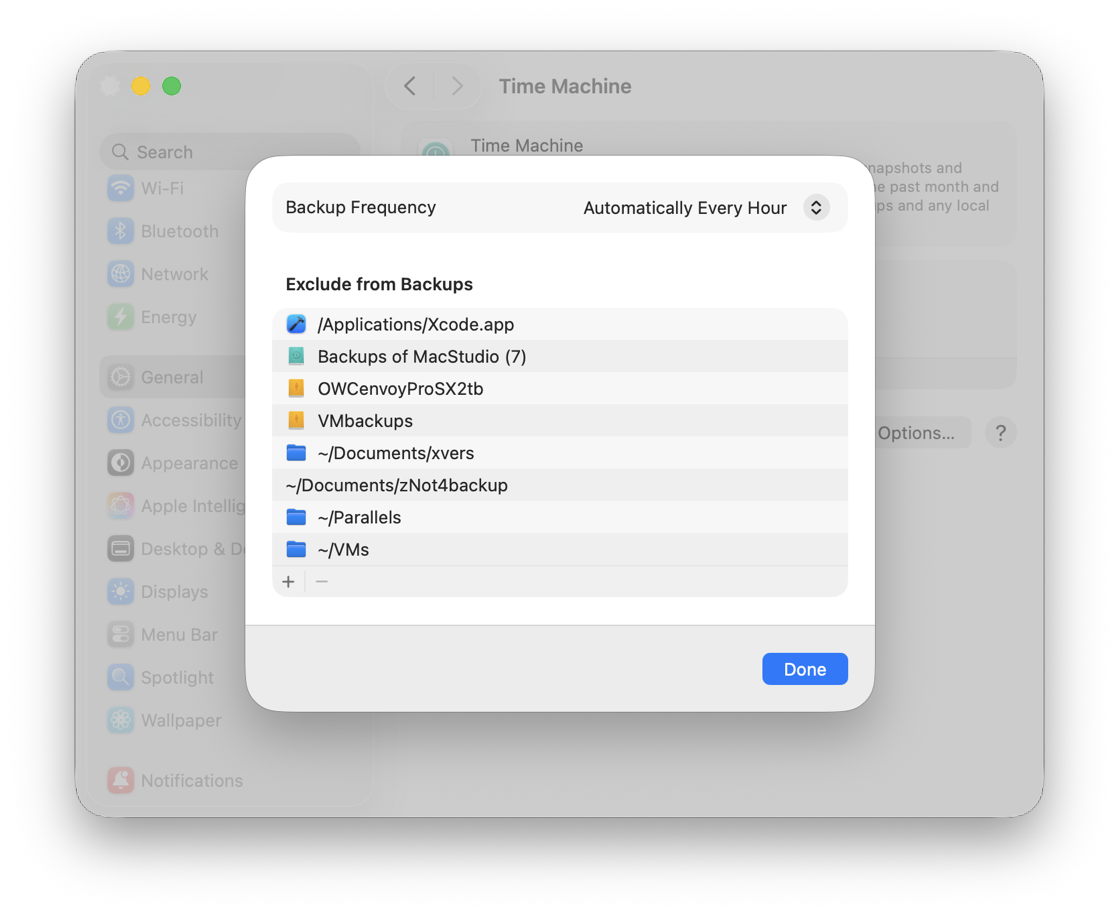Click the Search field in sidebar
1119x917 pixels.
230,152
